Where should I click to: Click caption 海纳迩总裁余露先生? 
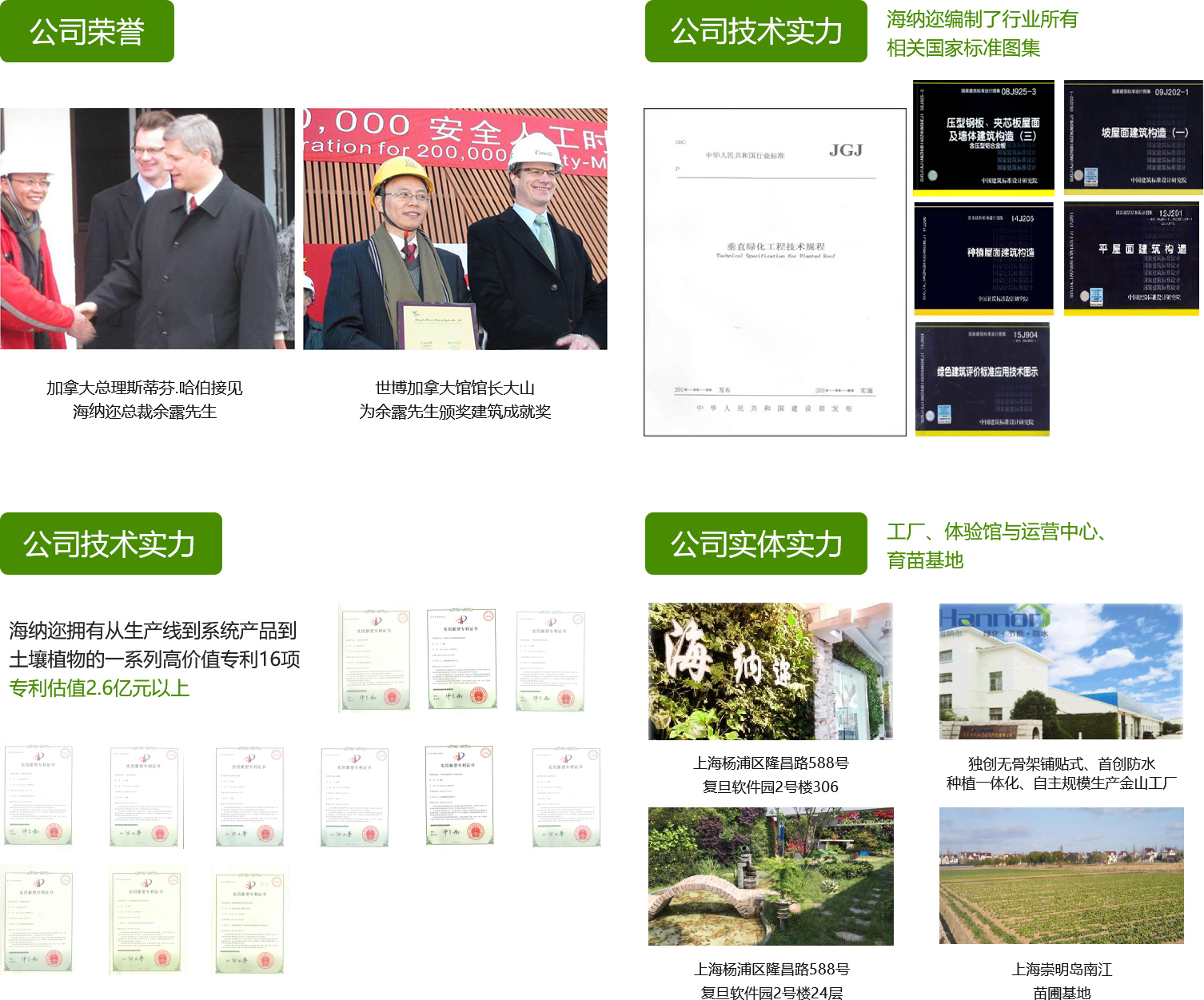145,412
